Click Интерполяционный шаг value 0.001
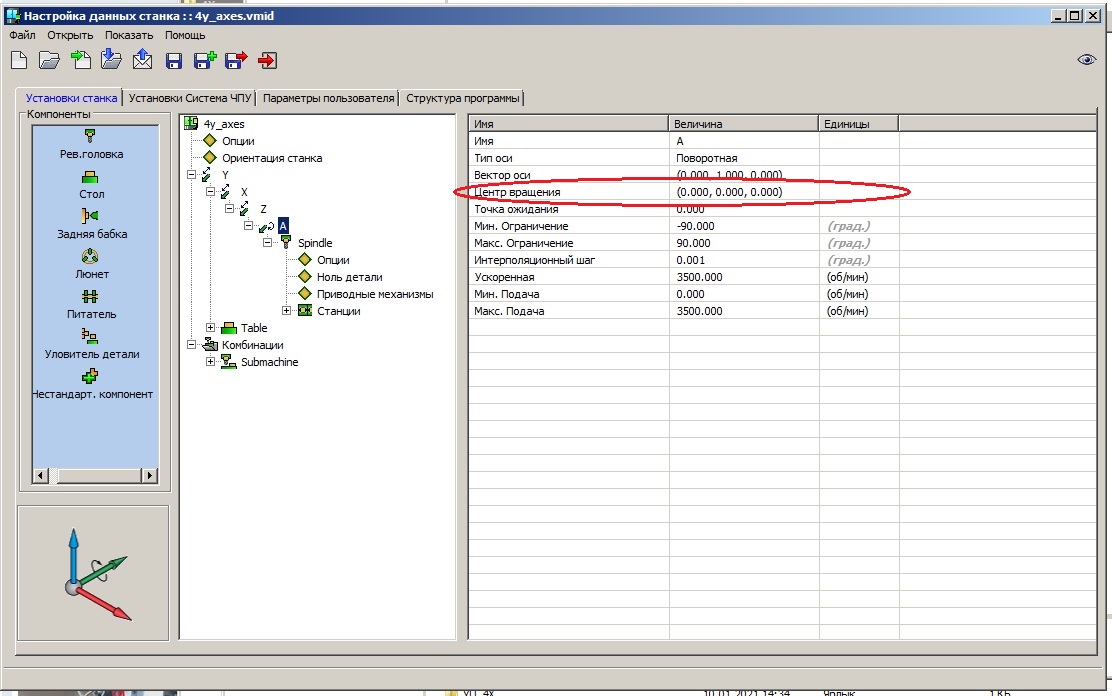Image resolution: width=1112 pixels, height=696 pixels. pyautogui.click(x=744, y=260)
